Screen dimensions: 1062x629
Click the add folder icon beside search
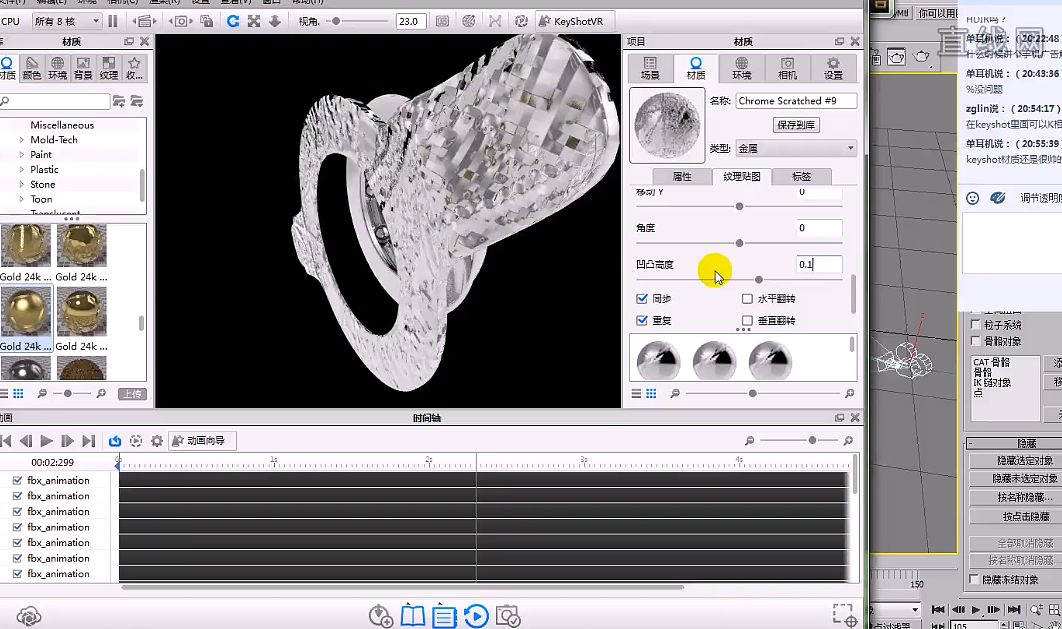(x=119, y=101)
